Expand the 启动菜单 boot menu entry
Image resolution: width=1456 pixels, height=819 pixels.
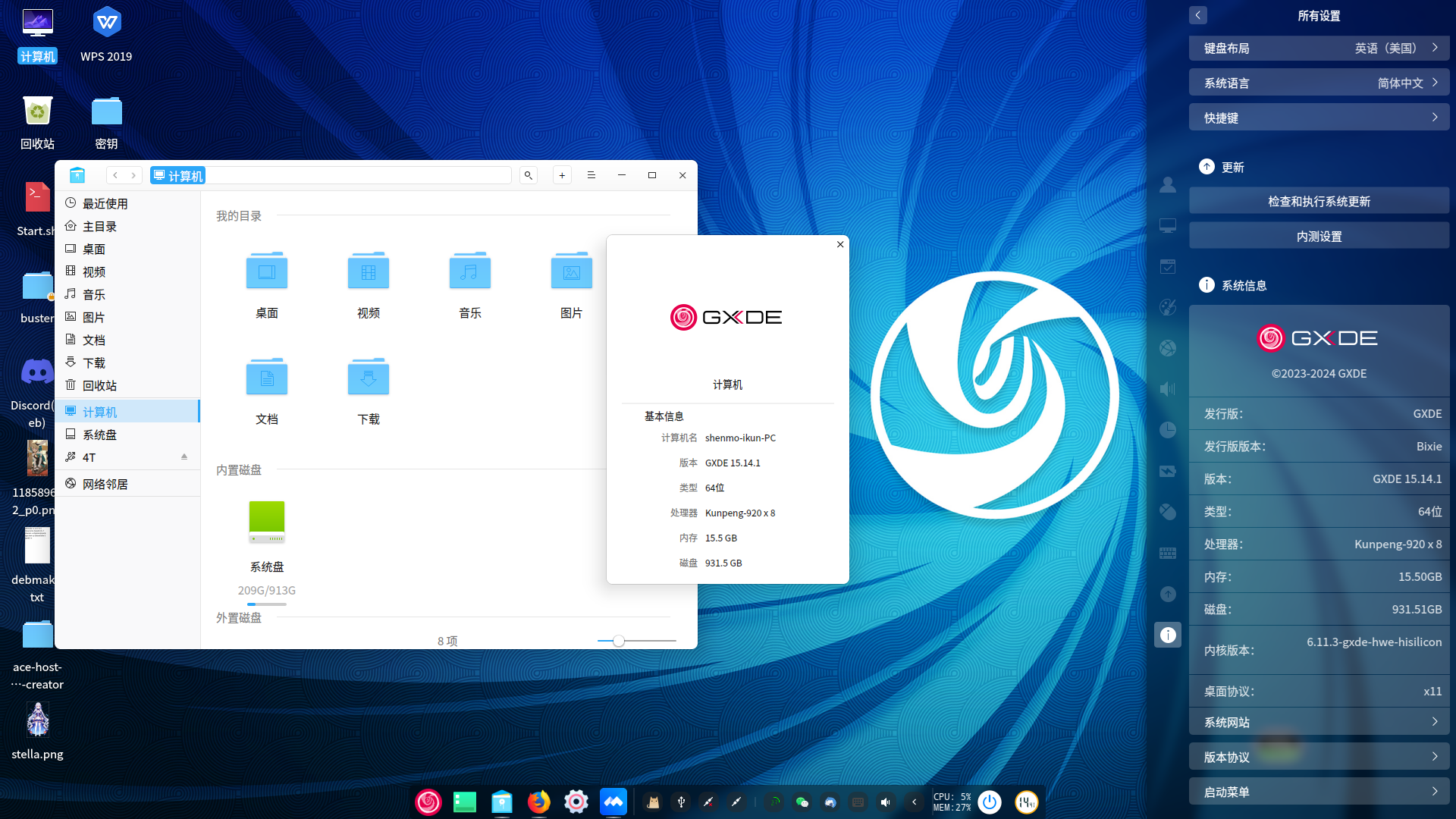click(x=1319, y=792)
